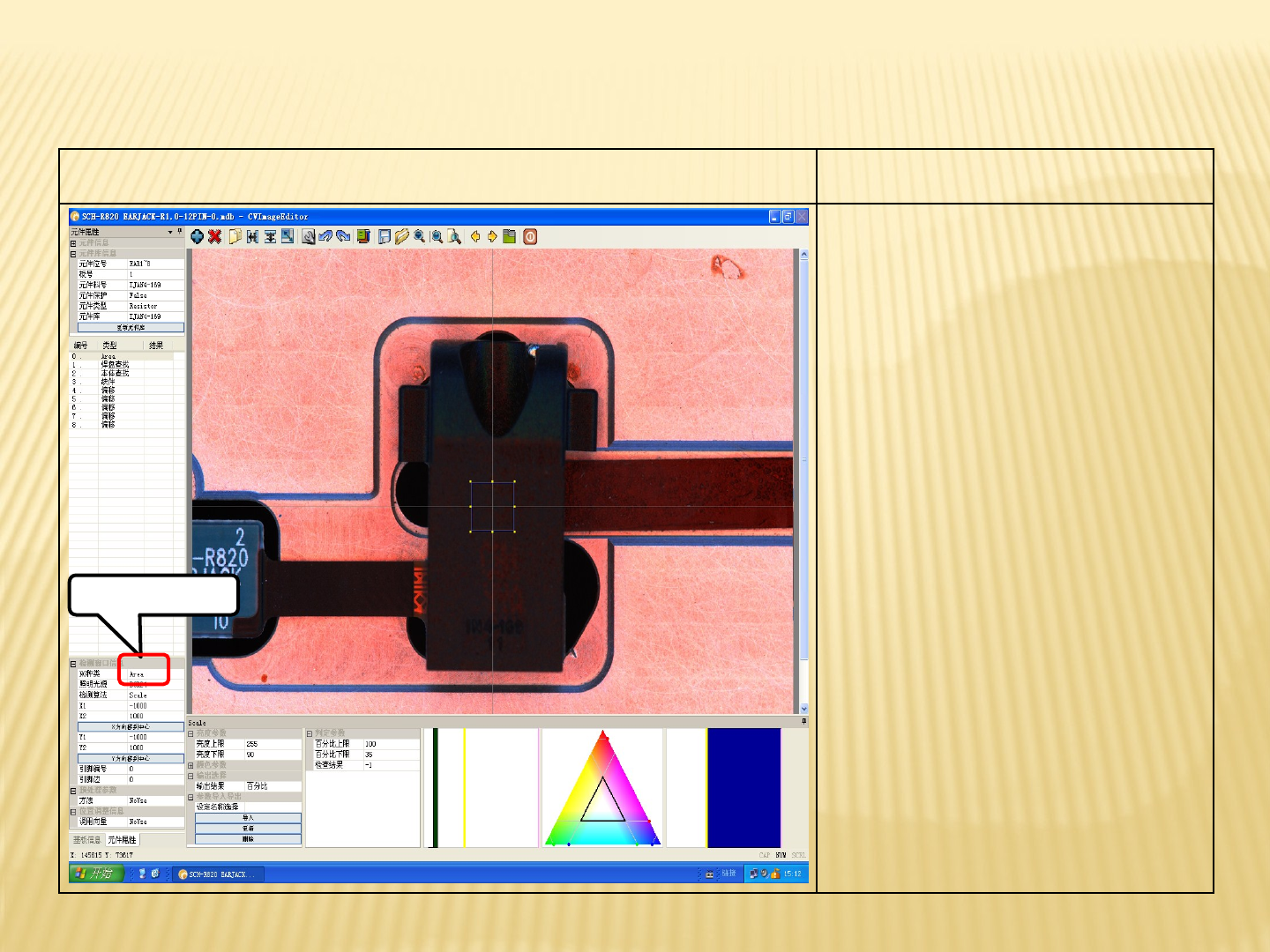Click the Y方向移到中心 button

(x=131, y=759)
